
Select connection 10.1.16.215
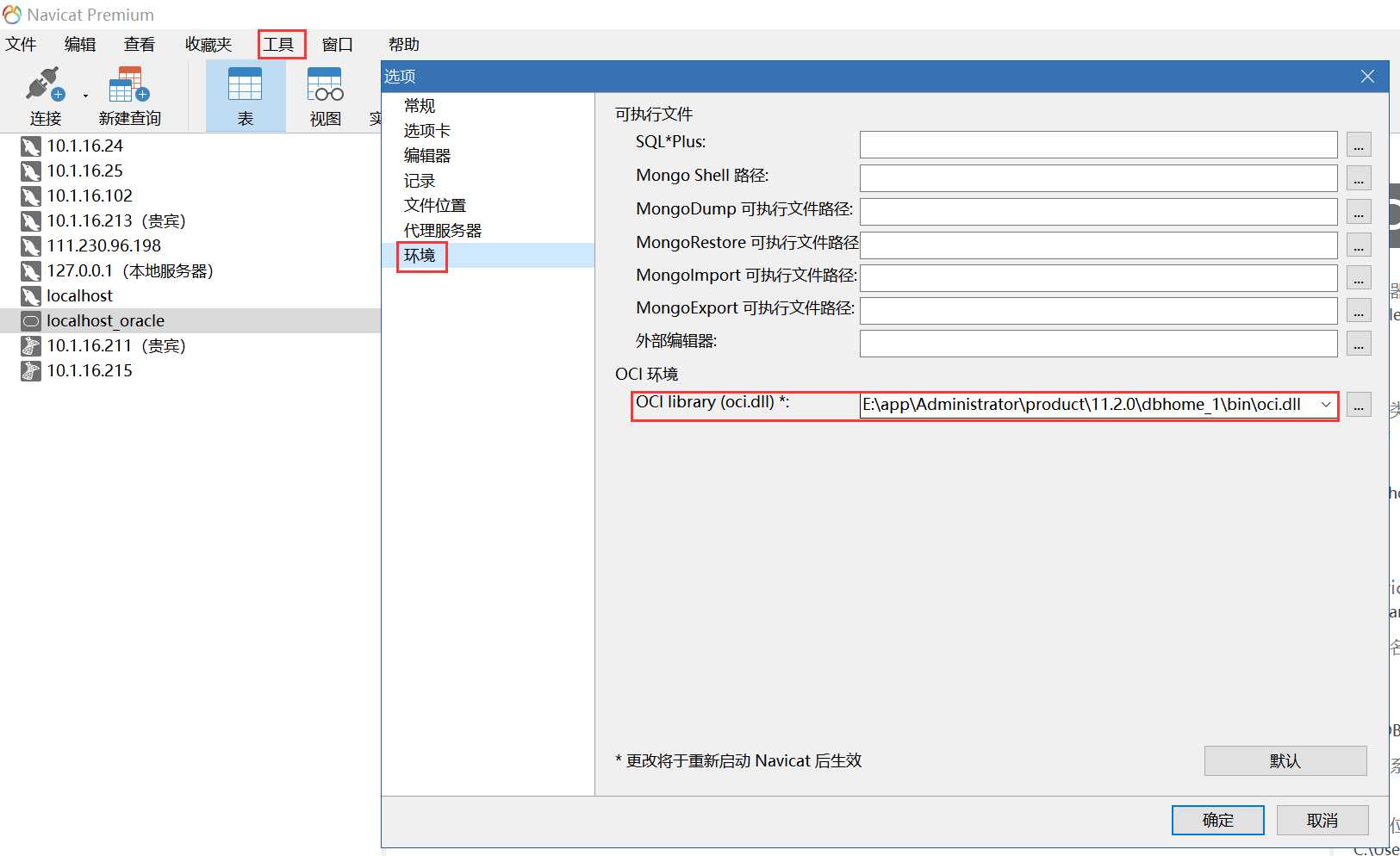pos(90,371)
